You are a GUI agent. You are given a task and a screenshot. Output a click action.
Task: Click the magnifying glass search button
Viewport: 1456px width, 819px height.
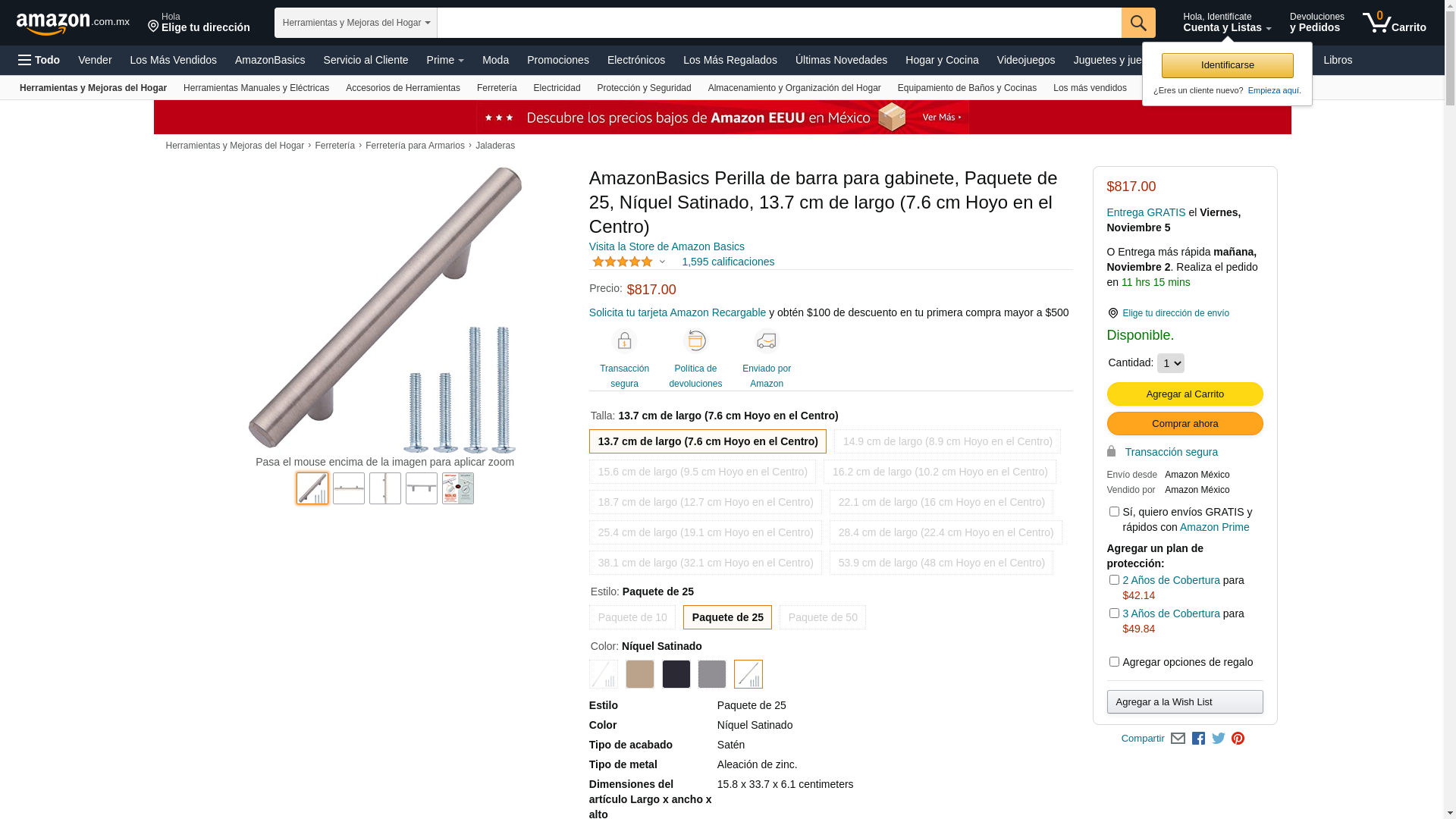[x=1138, y=23]
